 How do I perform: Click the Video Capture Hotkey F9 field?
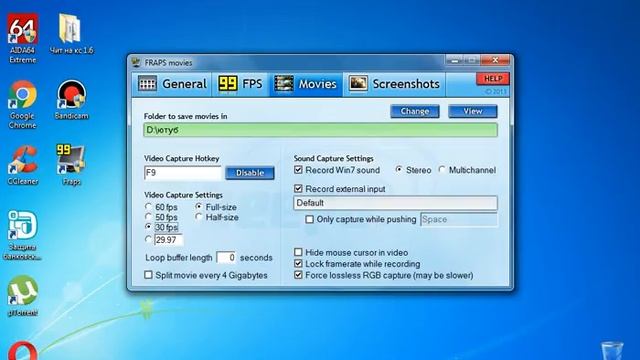183,173
